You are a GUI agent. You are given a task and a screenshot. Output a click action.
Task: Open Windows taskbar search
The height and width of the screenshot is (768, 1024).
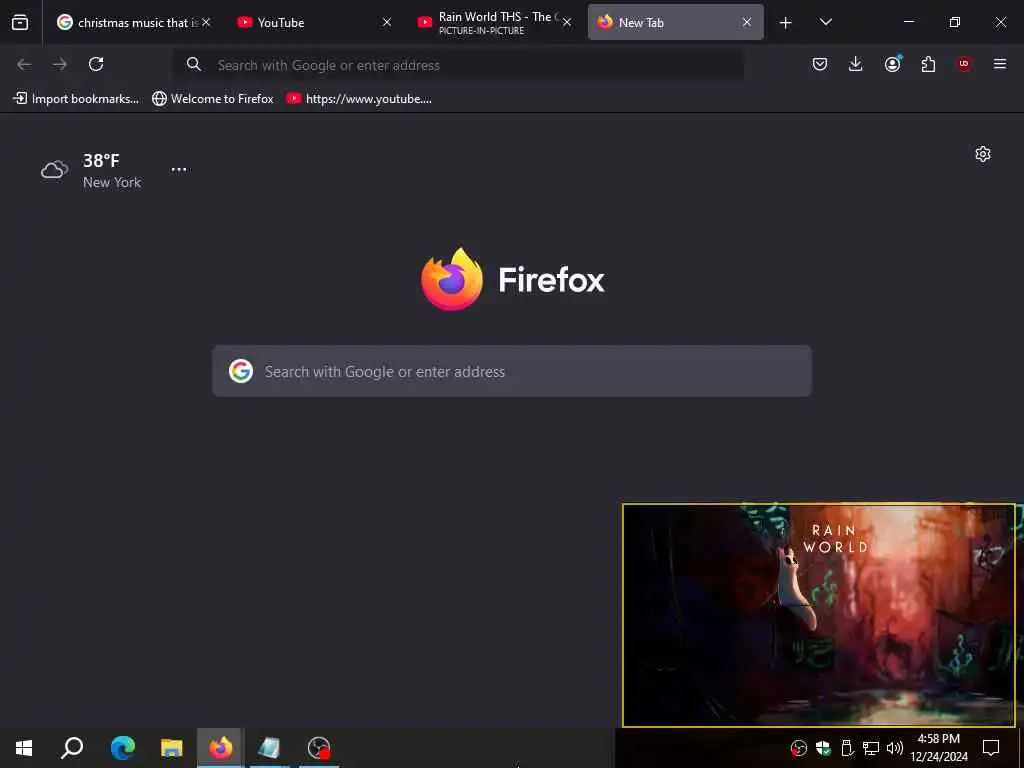[x=72, y=748]
